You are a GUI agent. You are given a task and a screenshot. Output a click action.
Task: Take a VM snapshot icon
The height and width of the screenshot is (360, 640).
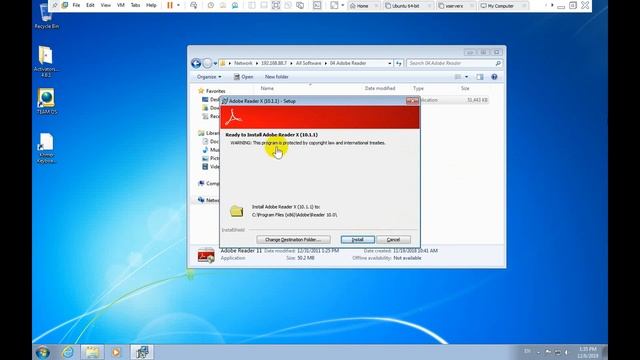point(211,5)
